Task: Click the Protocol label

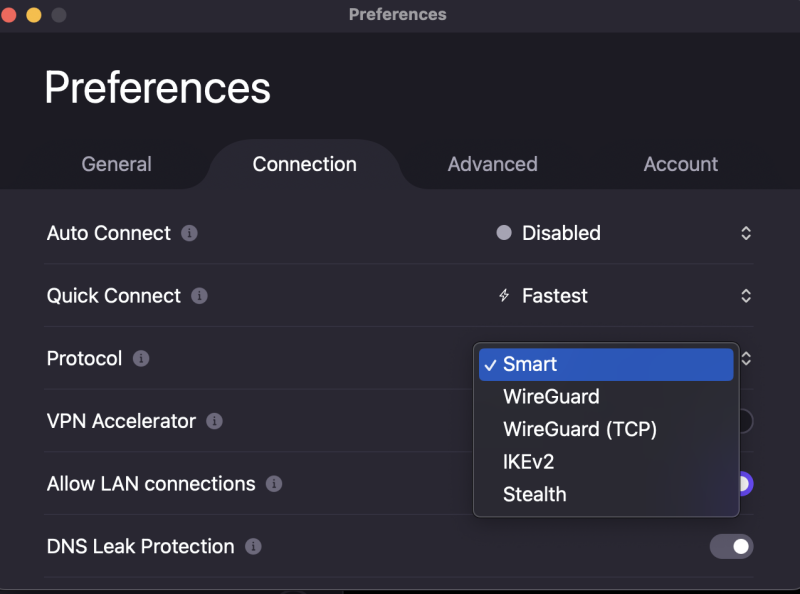Action: pos(84,359)
